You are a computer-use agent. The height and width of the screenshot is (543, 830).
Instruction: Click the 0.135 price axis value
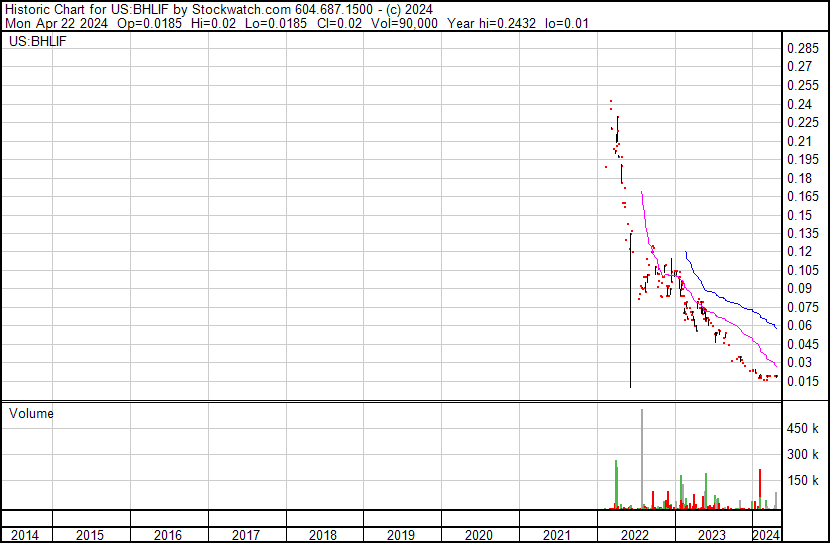pyautogui.click(x=803, y=233)
